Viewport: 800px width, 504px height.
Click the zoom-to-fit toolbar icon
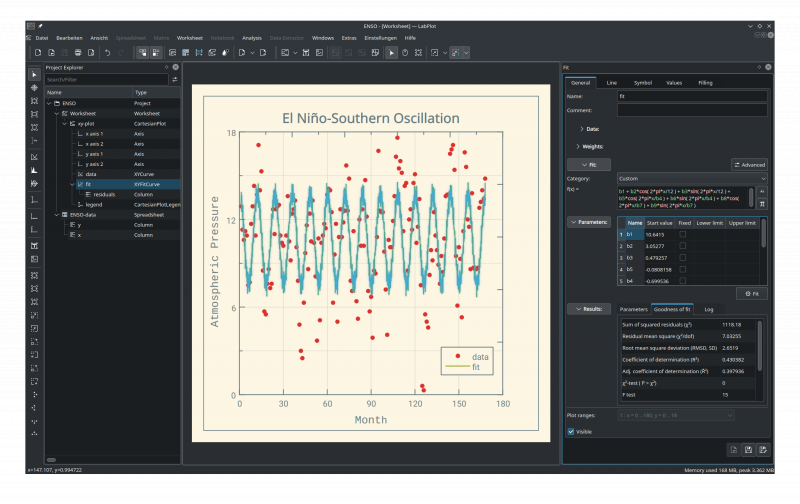tap(418, 53)
